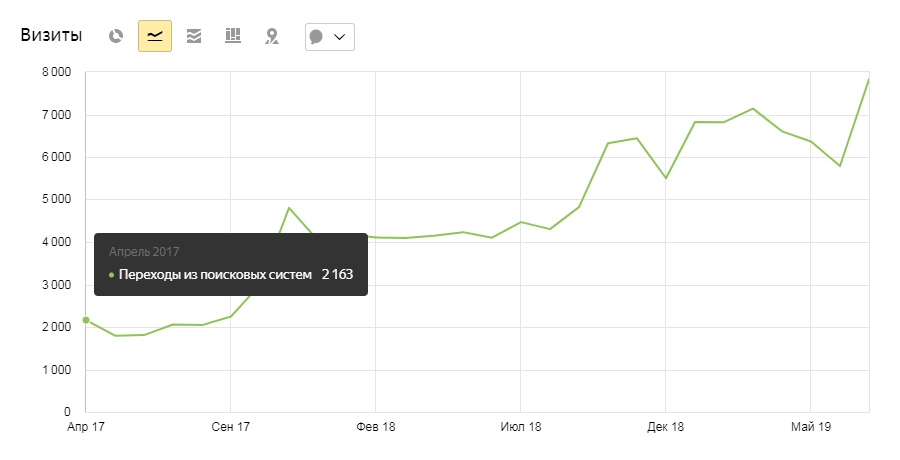The height and width of the screenshot is (460, 900).
Task: Select the line chart view icon
Action: click(x=155, y=36)
